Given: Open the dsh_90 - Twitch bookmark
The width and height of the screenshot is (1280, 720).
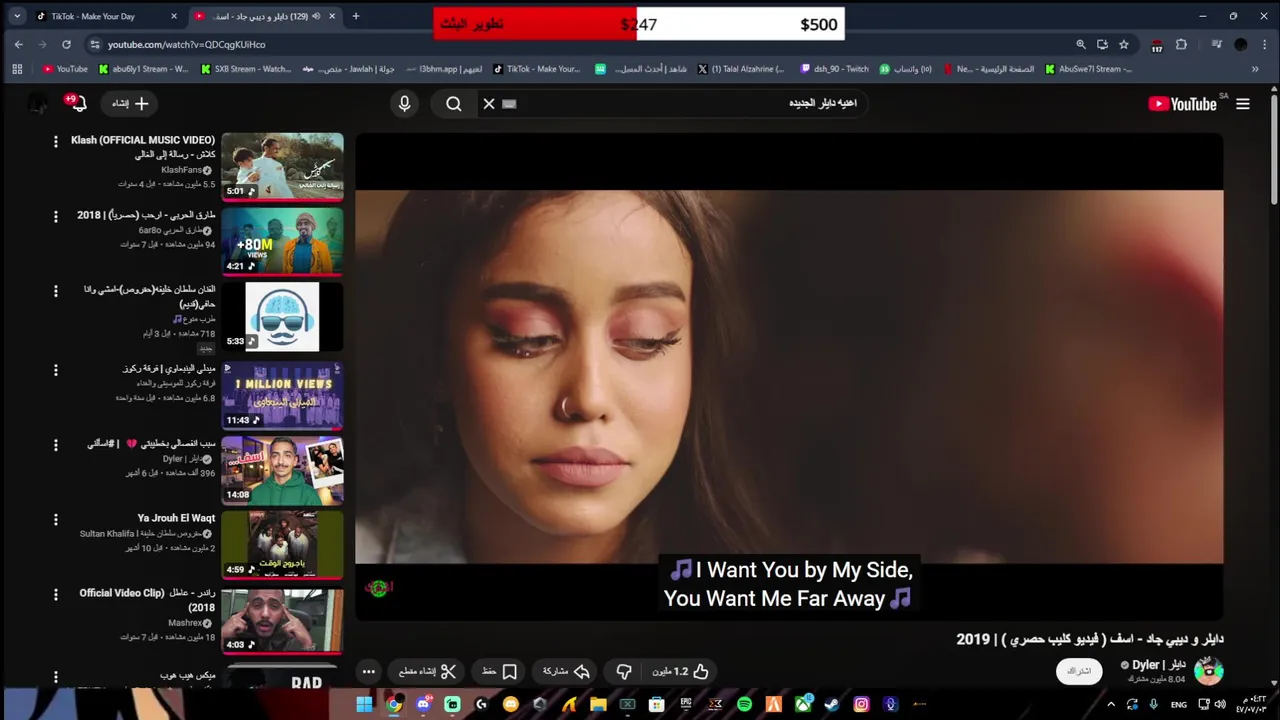Looking at the screenshot, I should 834,69.
